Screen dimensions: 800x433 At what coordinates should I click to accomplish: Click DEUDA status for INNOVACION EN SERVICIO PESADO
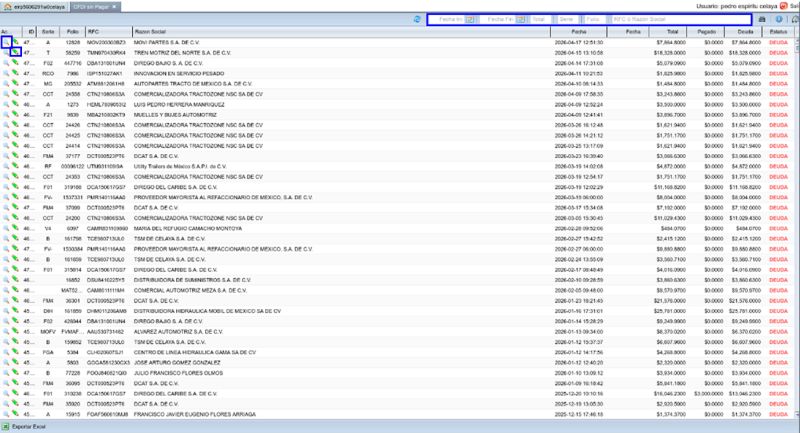click(x=778, y=73)
